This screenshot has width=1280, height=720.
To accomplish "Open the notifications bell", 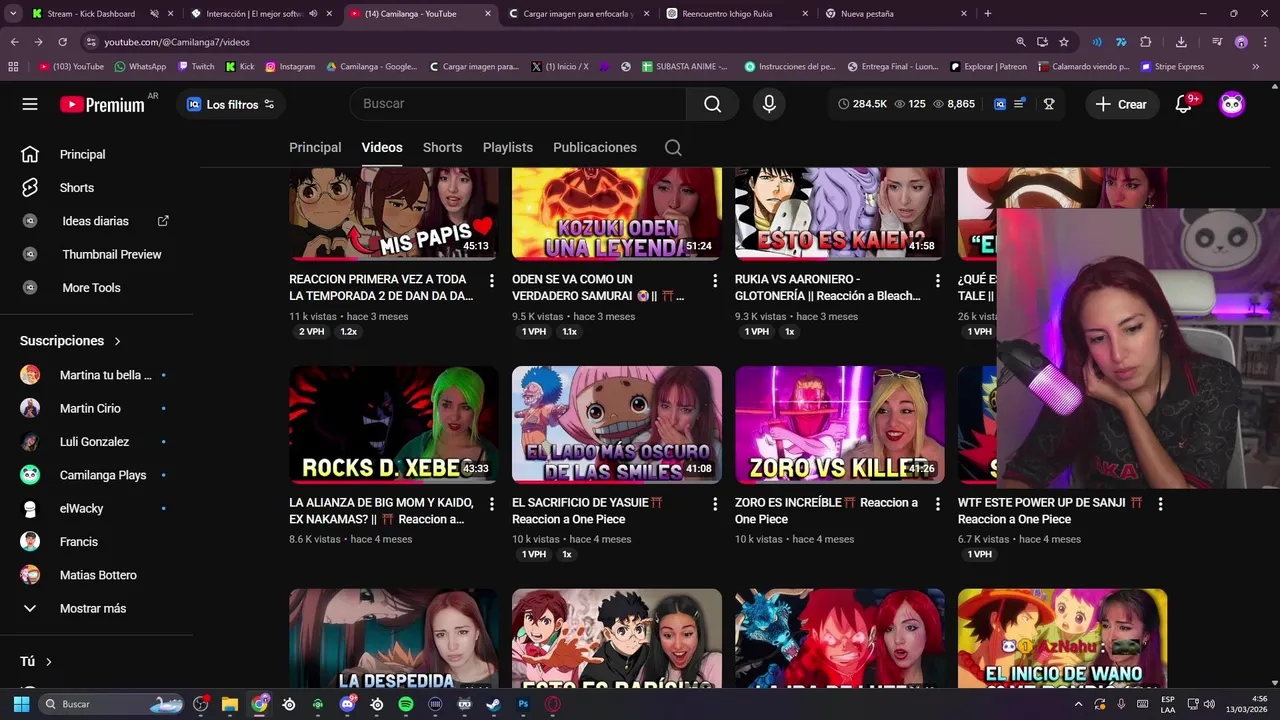I will [1184, 104].
